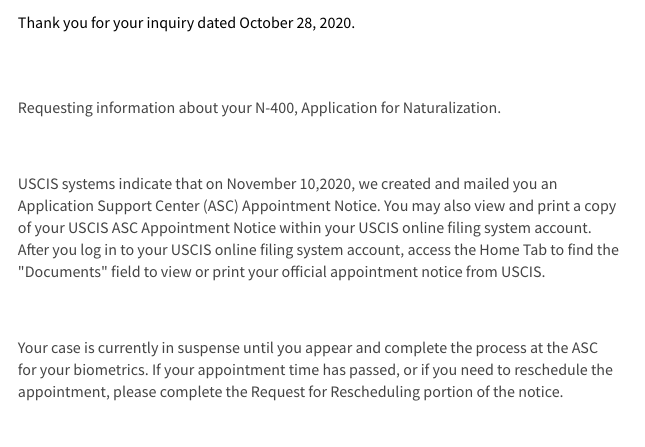Image resolution: width=645 pixels, height=447 pixels.
Task: Click the words Application Support Center
Action: (108, 206)
